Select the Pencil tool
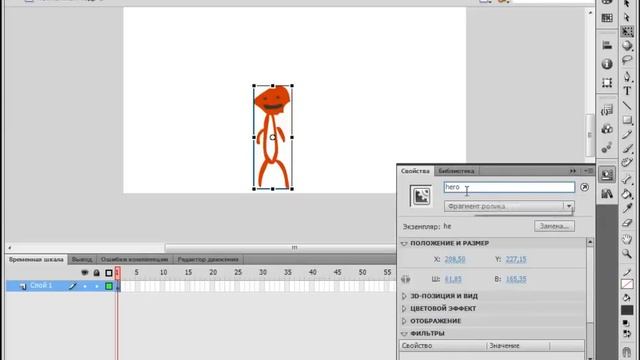Image resolution: width=640 pixels, height=360 pixels. (627, 134)
